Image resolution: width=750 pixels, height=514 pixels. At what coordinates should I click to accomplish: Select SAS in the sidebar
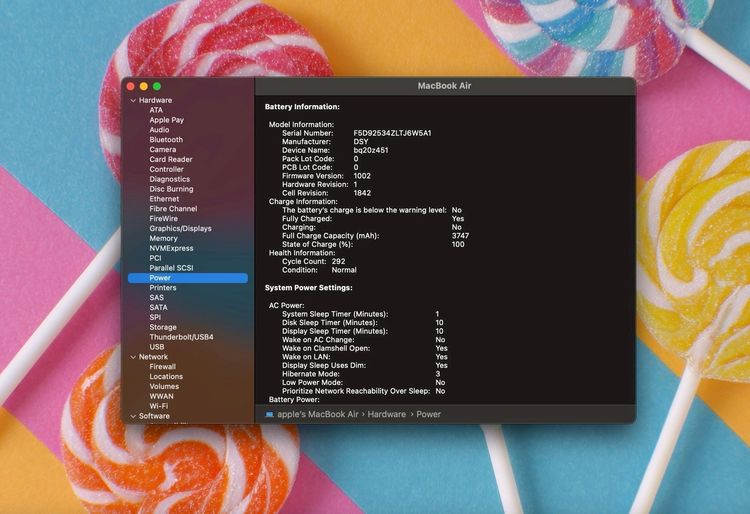(x=156, y=297)
